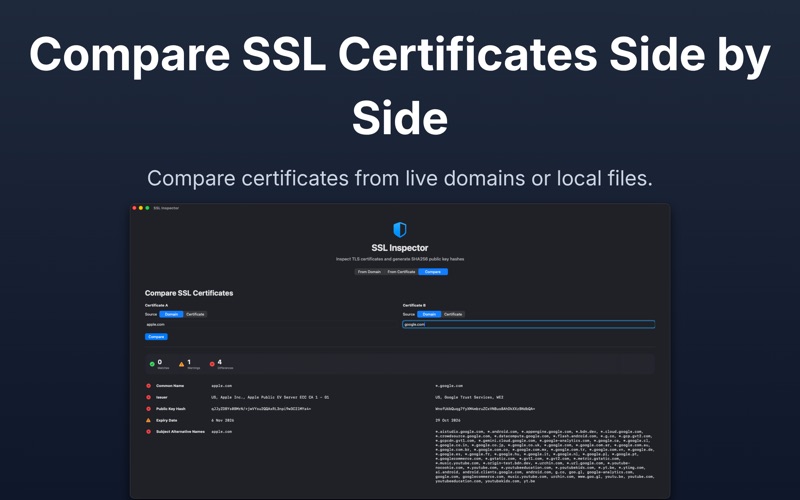Set Certificate A source to Certificate
800x500 pixels.
(195, 314)
